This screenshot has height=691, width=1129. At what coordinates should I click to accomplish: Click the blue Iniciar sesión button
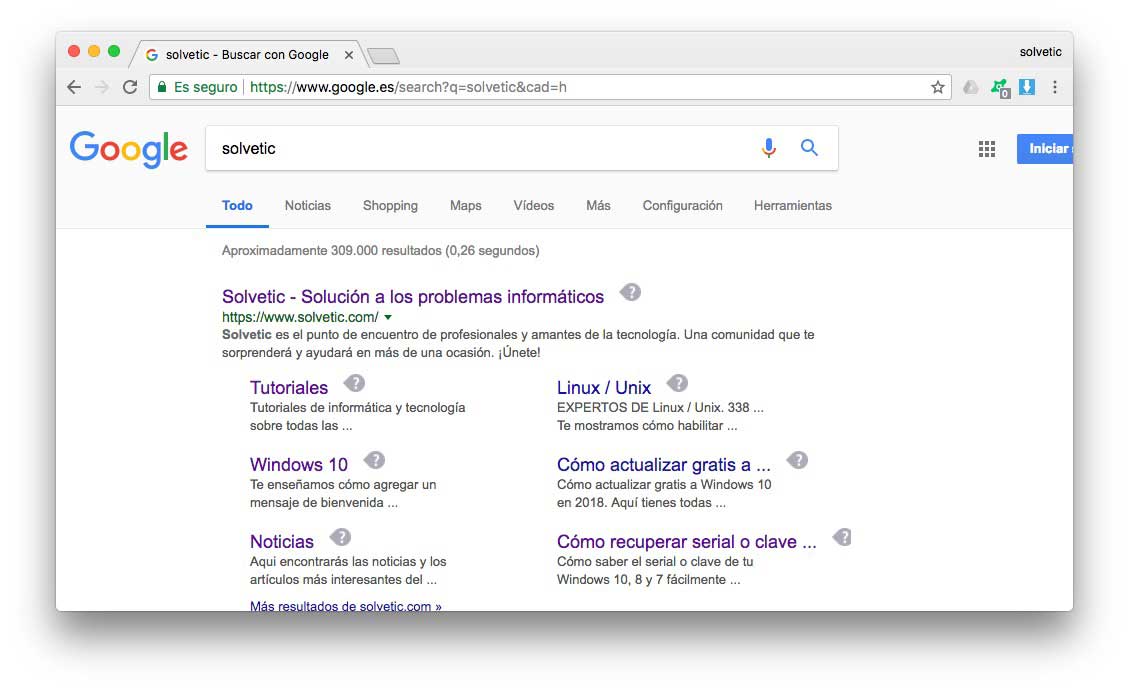[x=1046, y=148]
